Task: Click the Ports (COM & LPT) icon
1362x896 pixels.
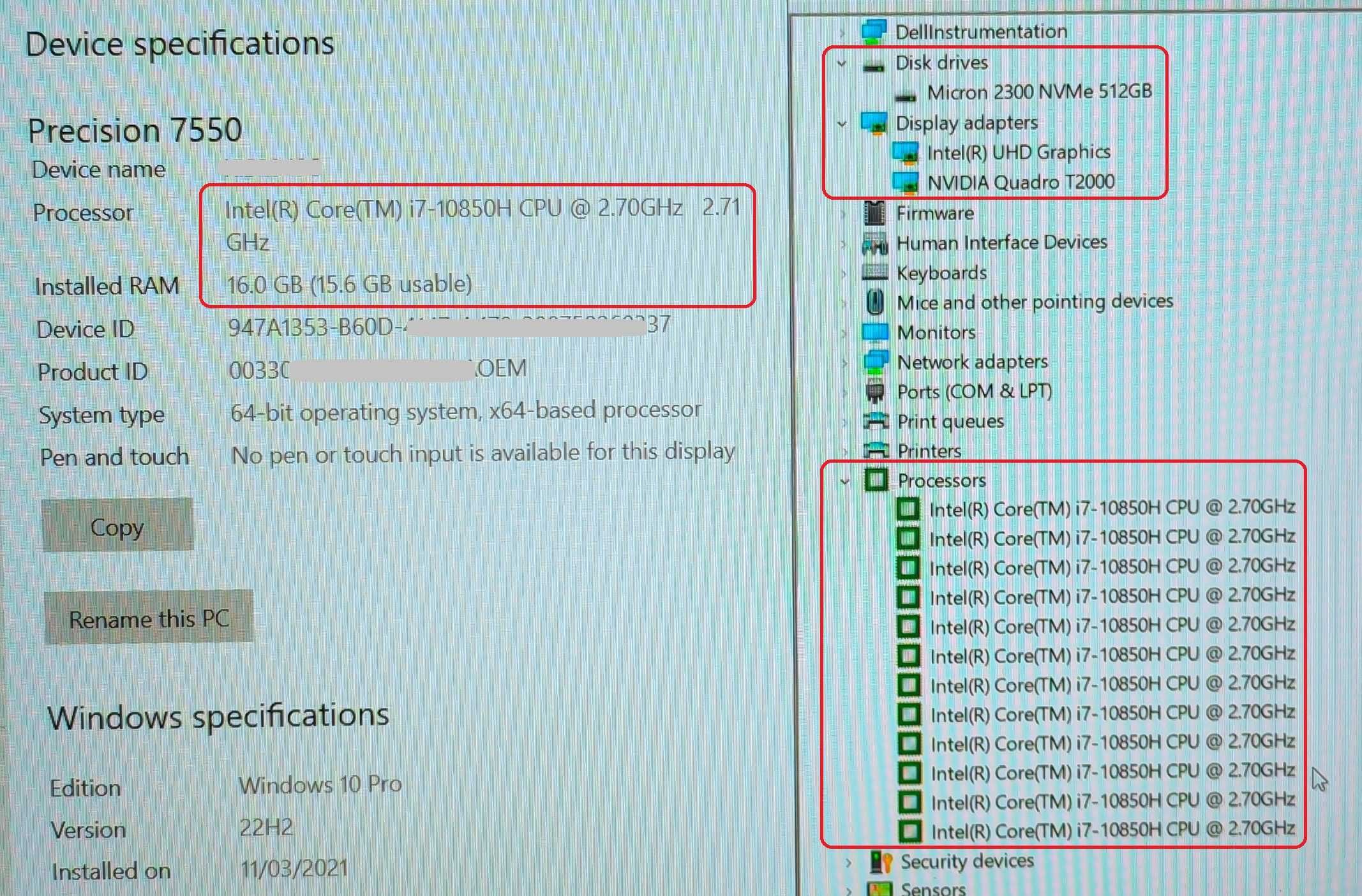Action: pyautogui.click(x=876, y=391)
